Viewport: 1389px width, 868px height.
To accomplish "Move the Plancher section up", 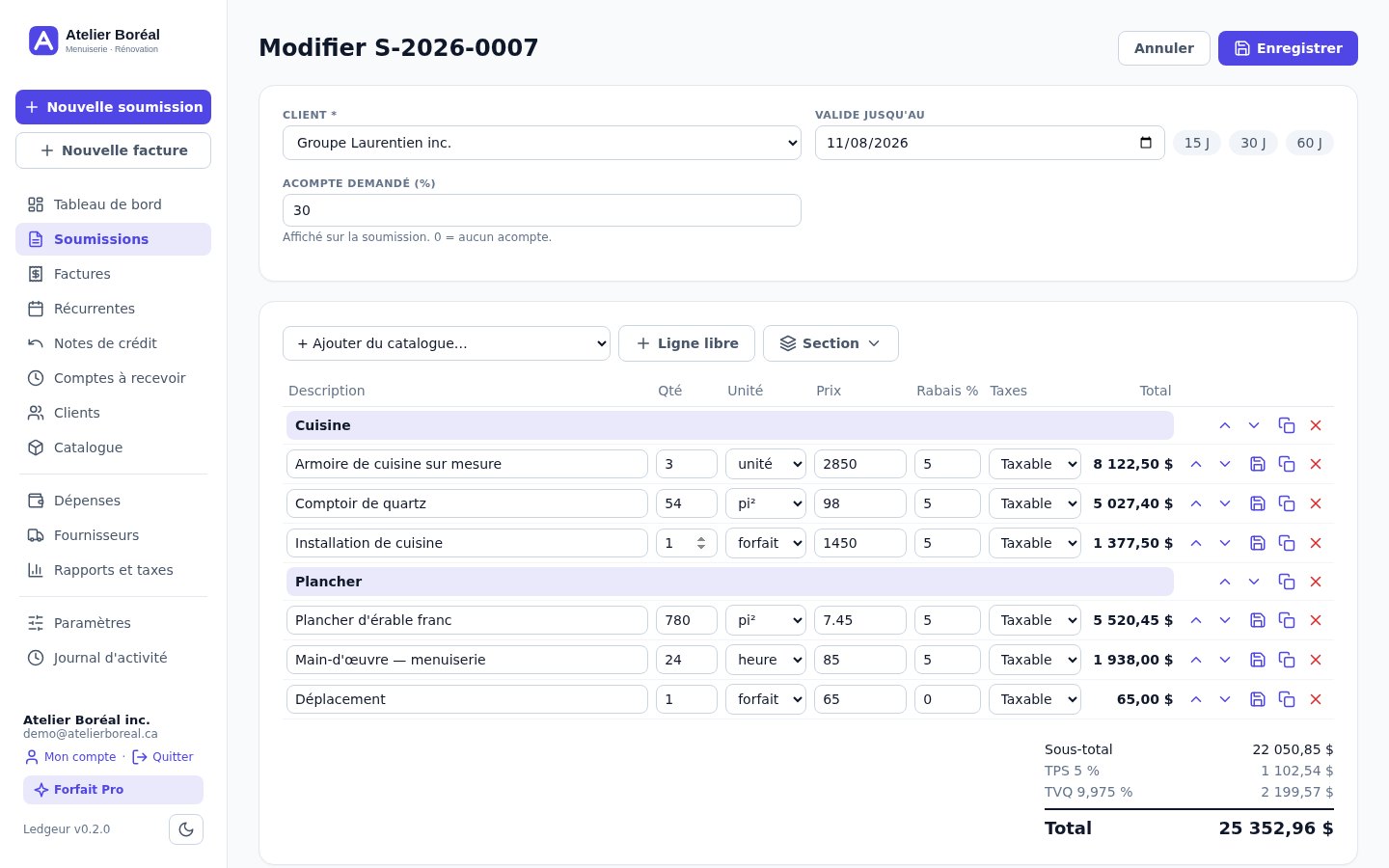I will 1225,582.
